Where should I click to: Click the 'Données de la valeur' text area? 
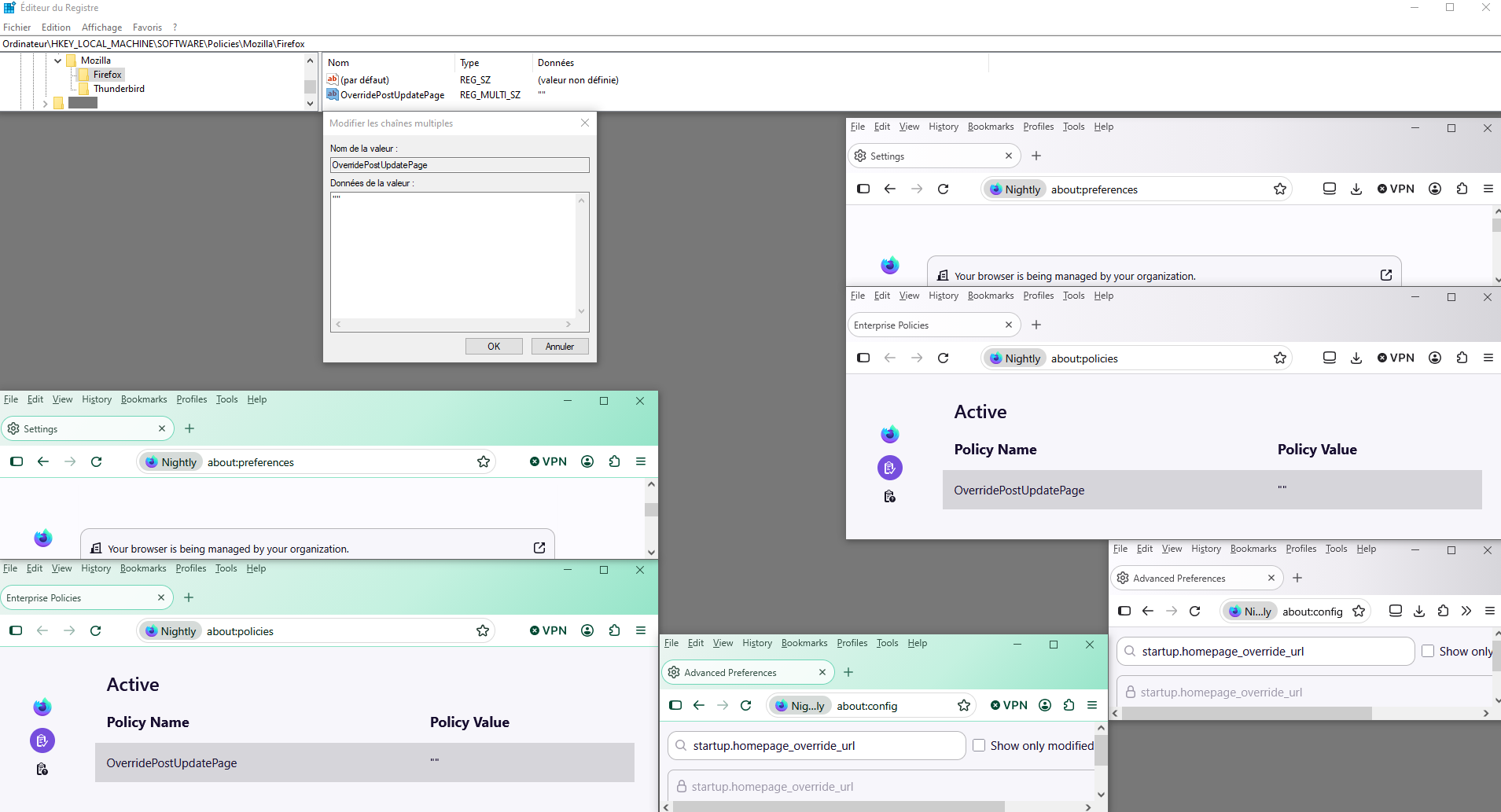[454, 255]
